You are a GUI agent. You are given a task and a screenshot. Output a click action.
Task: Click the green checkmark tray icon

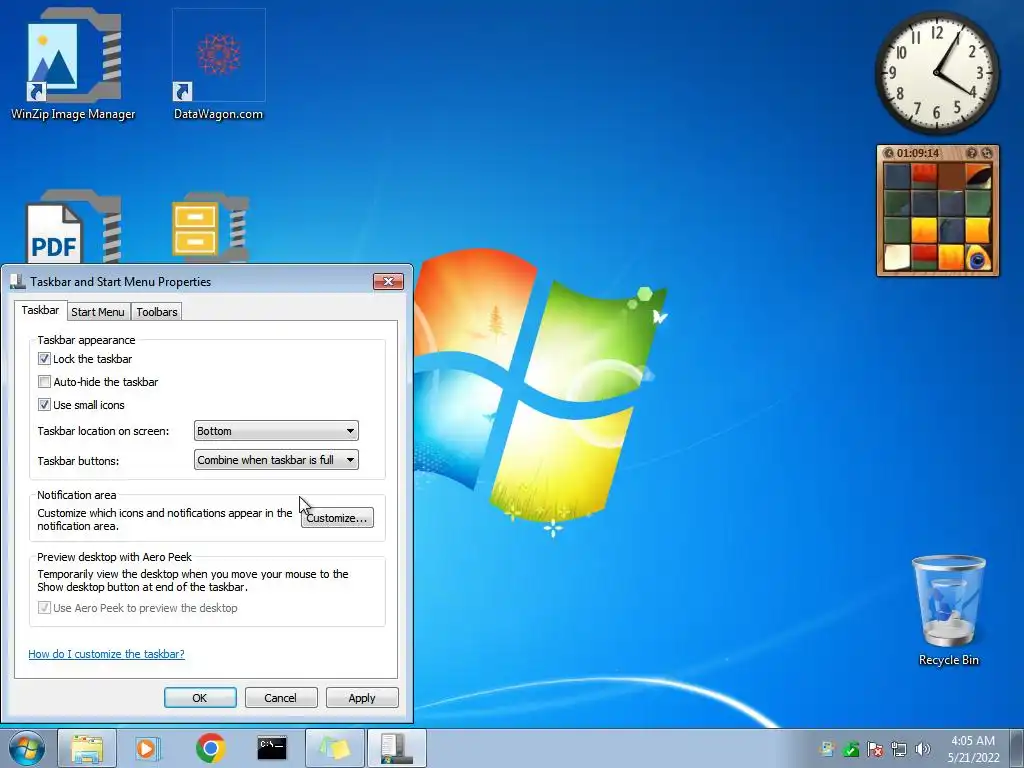coord(851,749)
